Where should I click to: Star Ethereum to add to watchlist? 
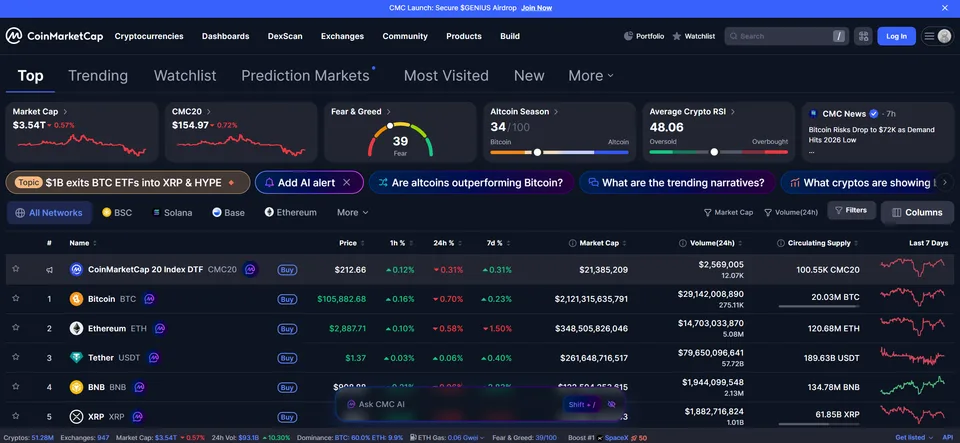pyautogui.click(x=16, y=328)
